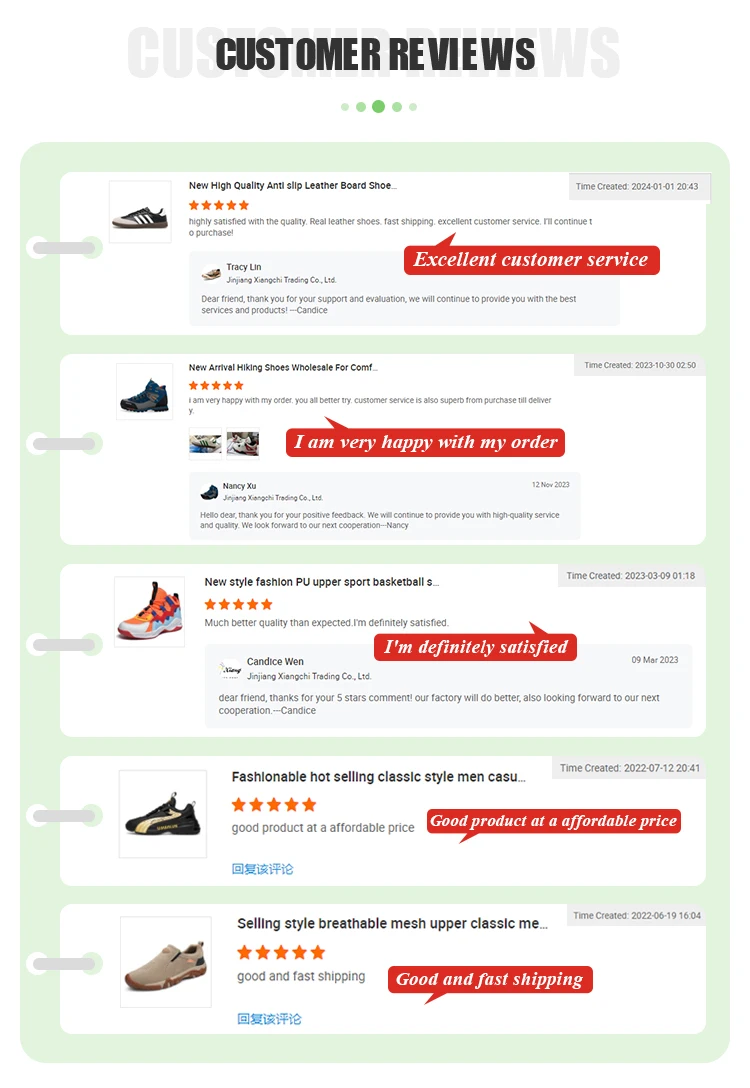Open the blue hiking shoe product image
750x1088 pixels.
[x=144, y=391]
